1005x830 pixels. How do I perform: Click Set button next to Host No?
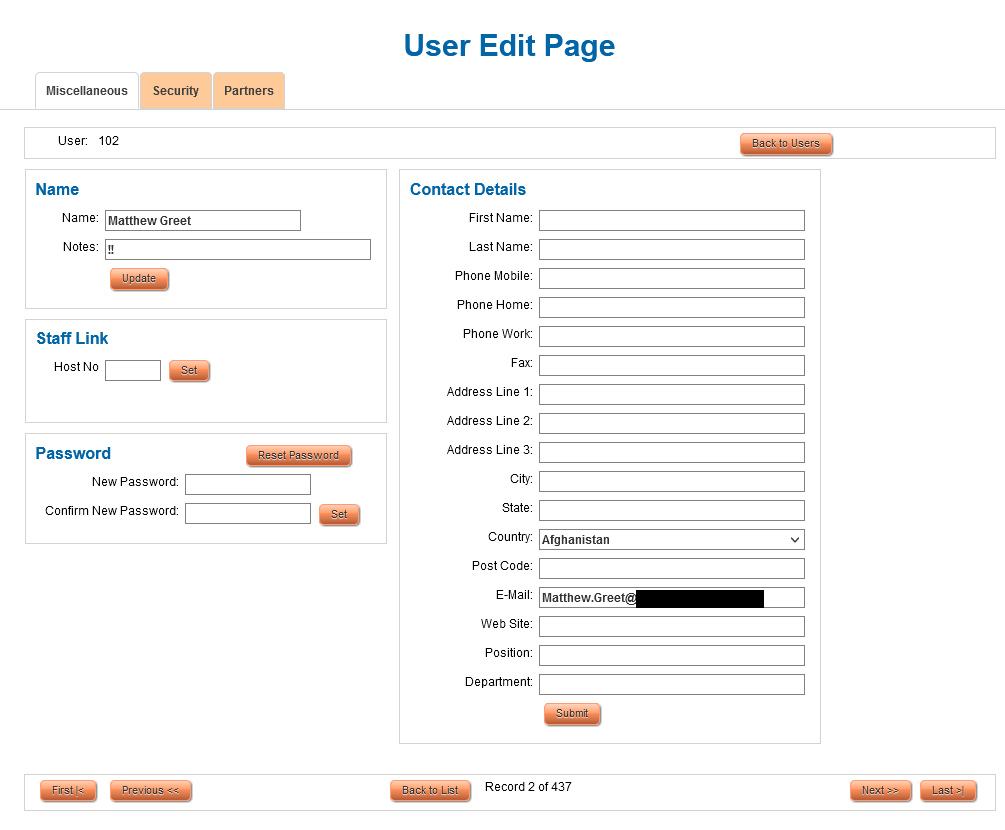tap(189, 371)
